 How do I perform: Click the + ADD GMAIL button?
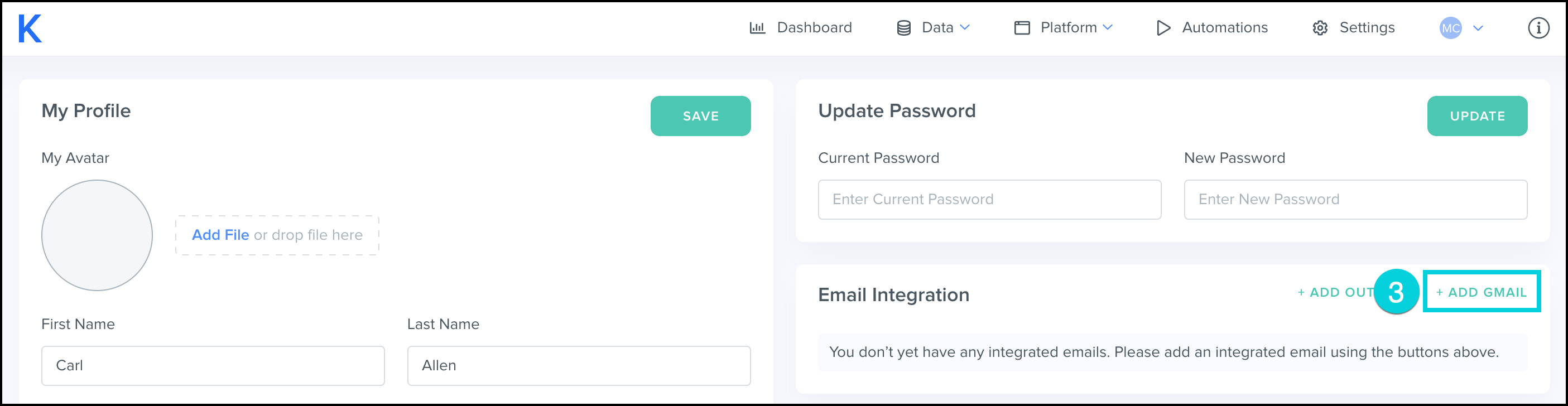click(x=1482, y=292)
